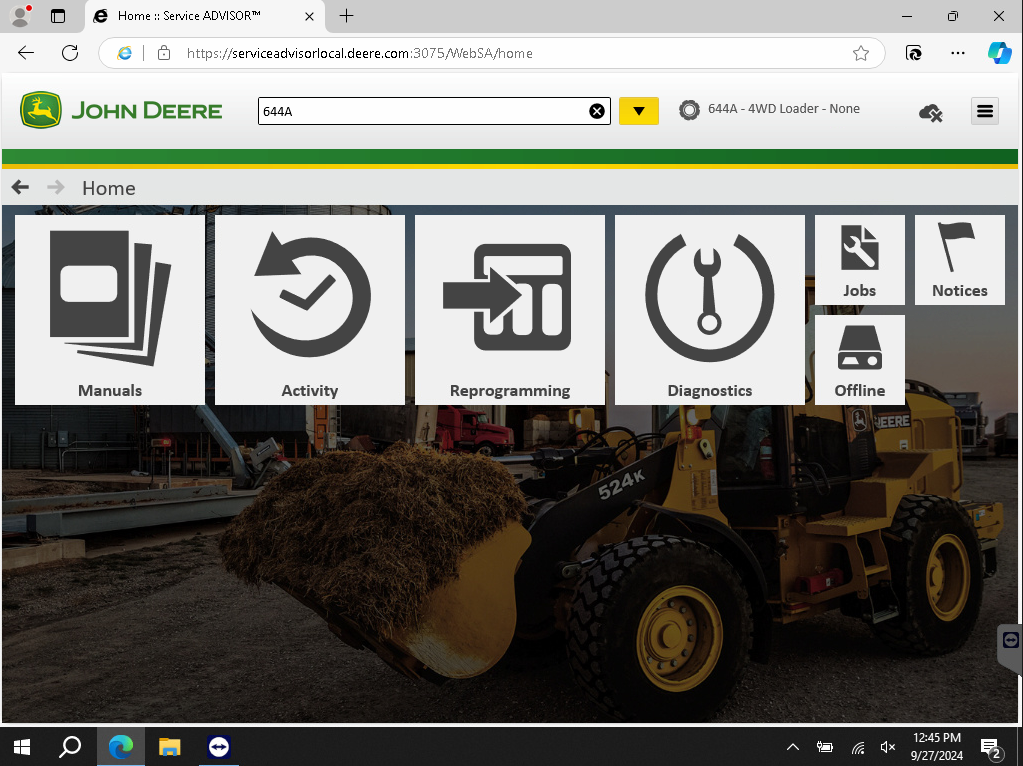Open the Jobs tile
Screen dimensions: 1023x766
[859, 260]
